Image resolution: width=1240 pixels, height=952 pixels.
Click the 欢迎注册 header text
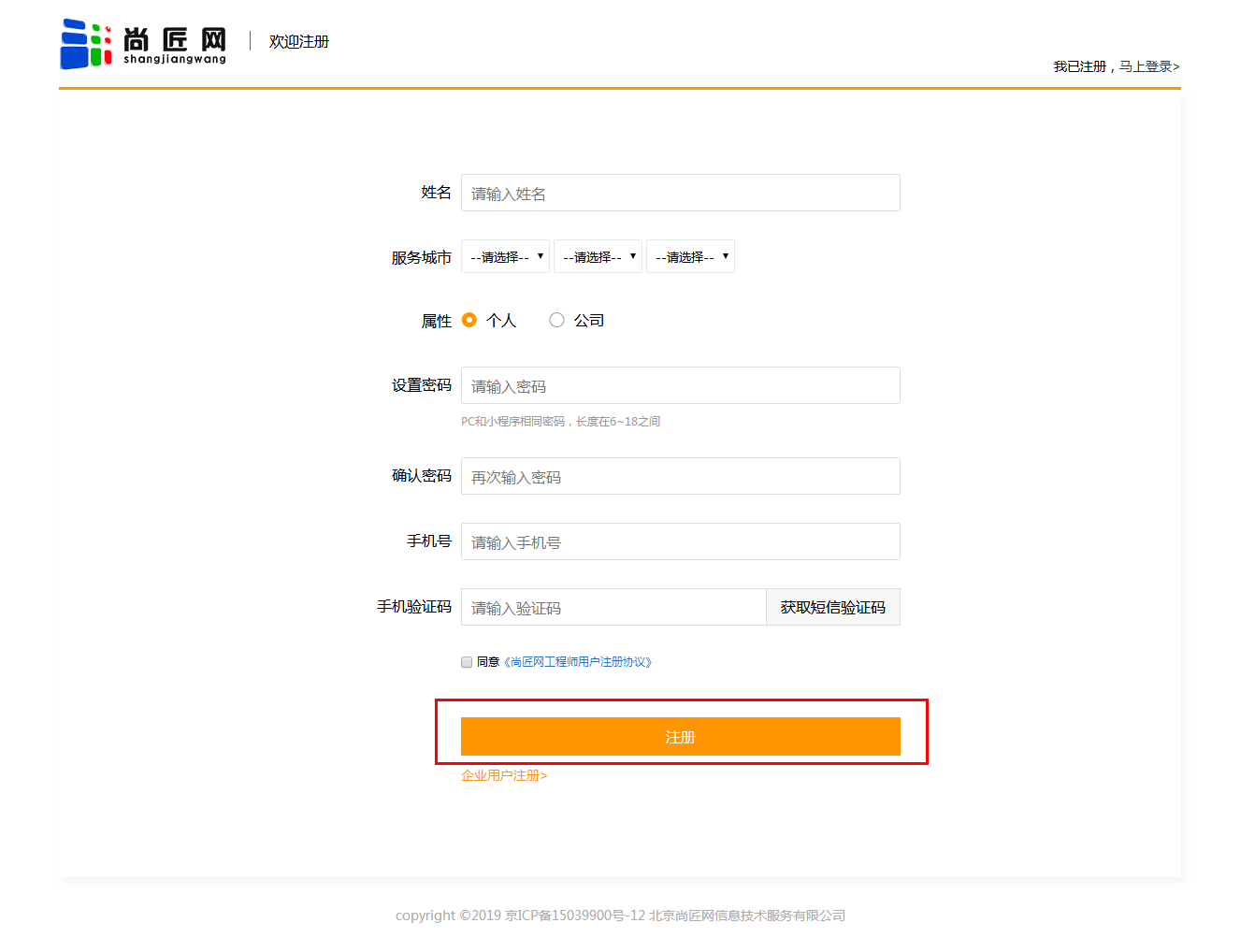299,42
